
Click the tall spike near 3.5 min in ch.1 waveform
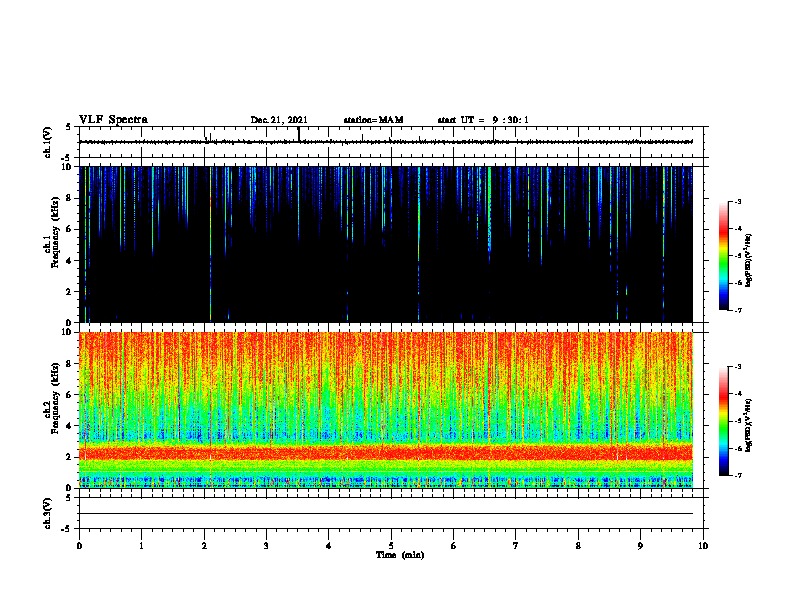[299, 134]
